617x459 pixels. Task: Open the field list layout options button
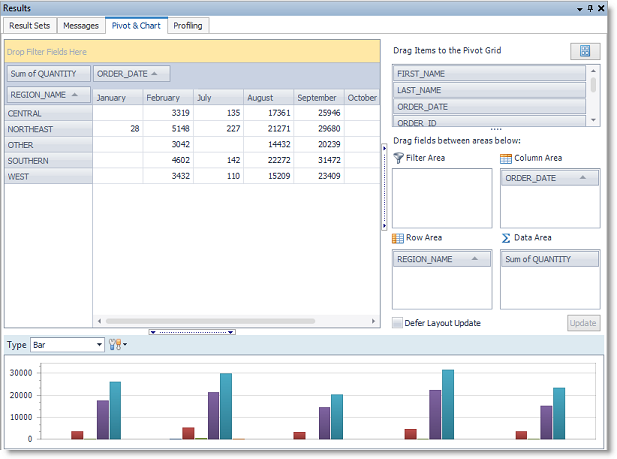tap(584, 51)
